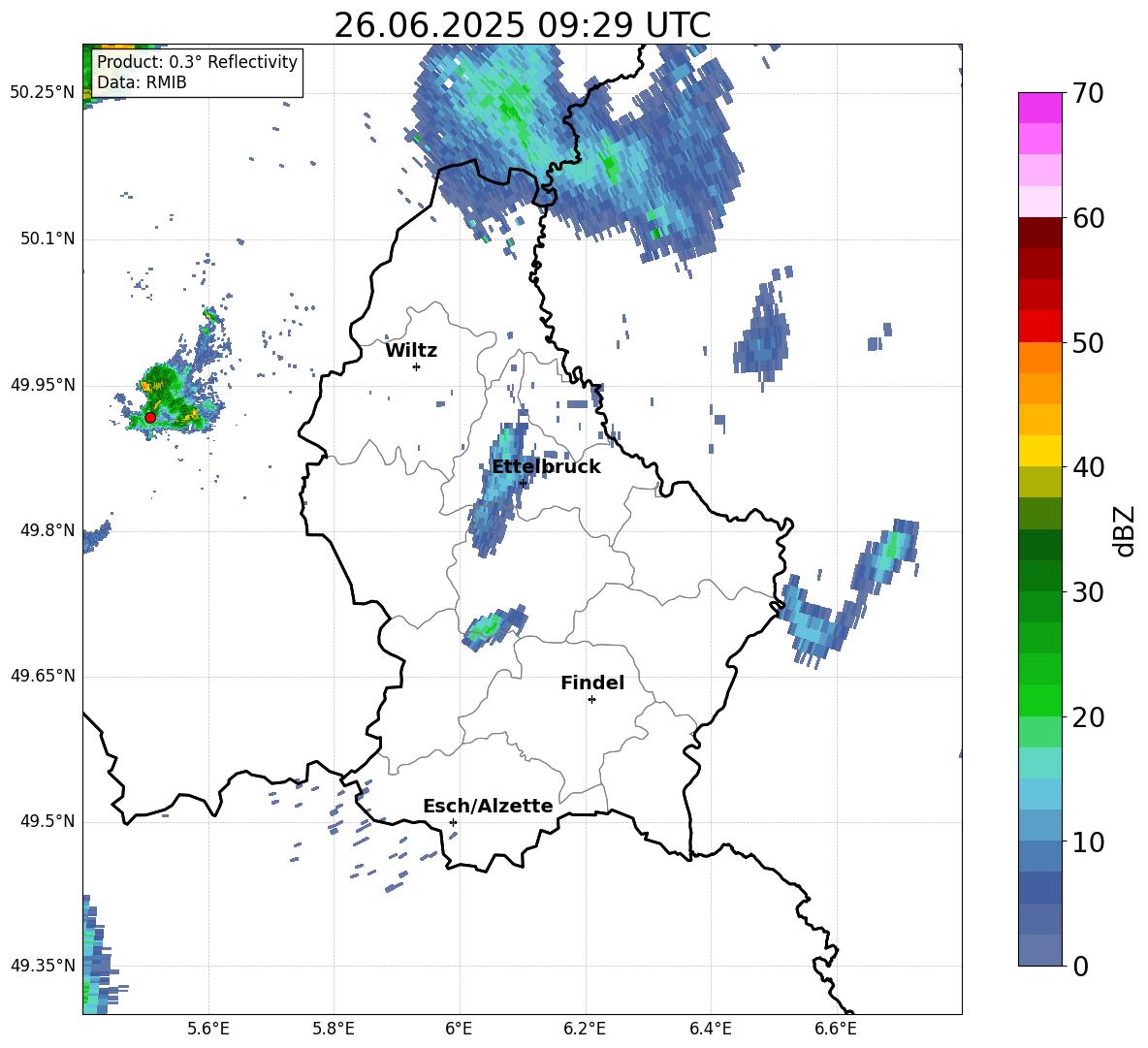Click the Esch/Alzette station cross marker
The image size is (1148, 1048).
pos(453,822)
